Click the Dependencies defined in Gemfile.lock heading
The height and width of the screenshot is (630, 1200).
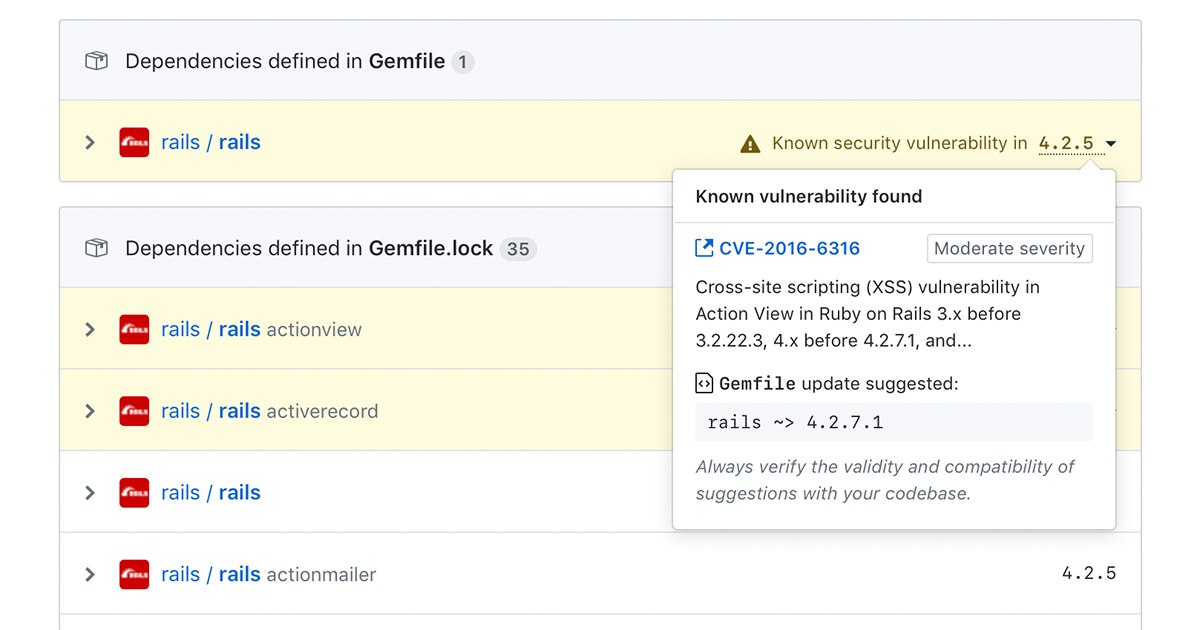pos(309,248)
